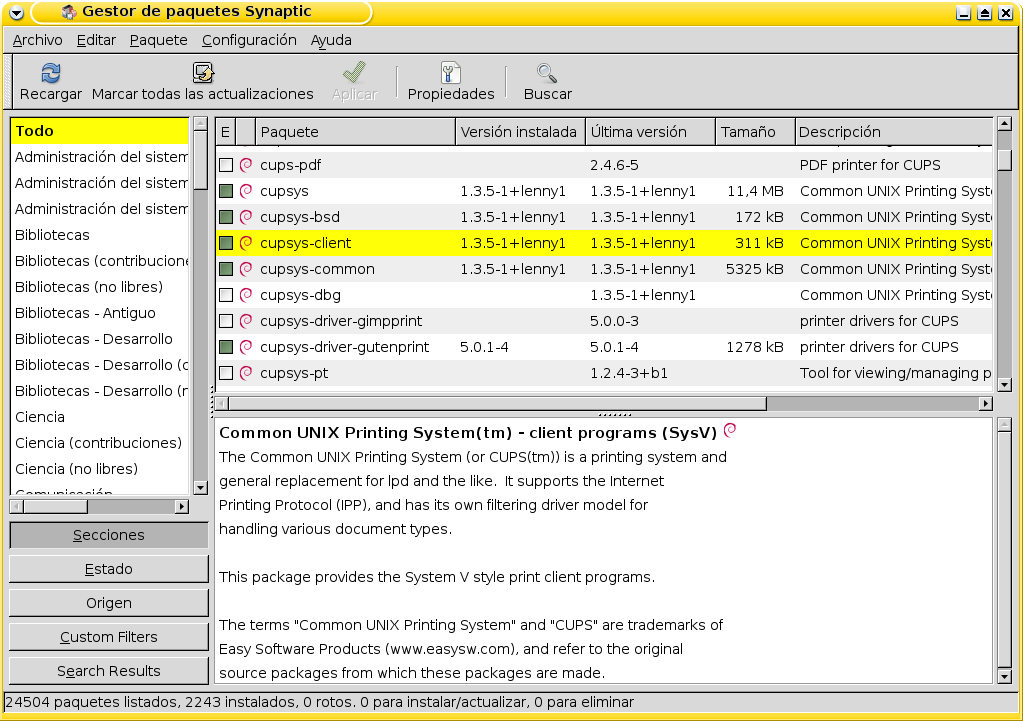Screen dimensions: 1023x721
Task: Toggle the cupsys-driver-gimpprint status checkbox
Action: coord(226,321)
